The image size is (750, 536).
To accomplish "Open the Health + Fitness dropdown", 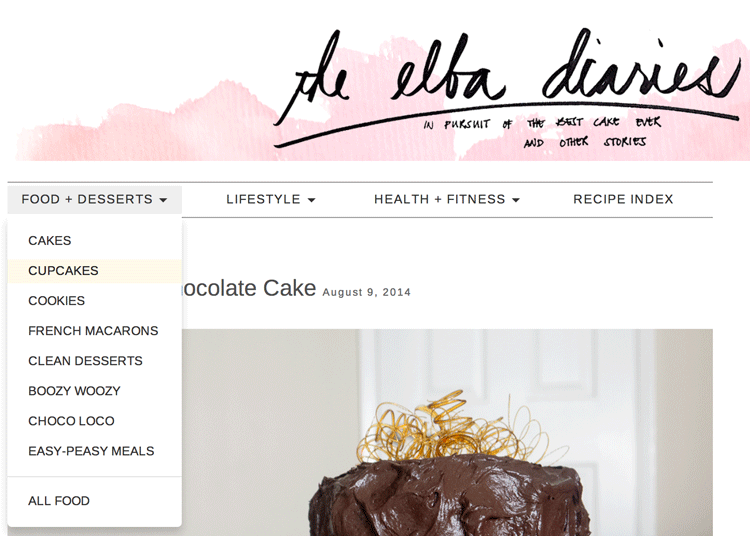I will click(447, 199).
